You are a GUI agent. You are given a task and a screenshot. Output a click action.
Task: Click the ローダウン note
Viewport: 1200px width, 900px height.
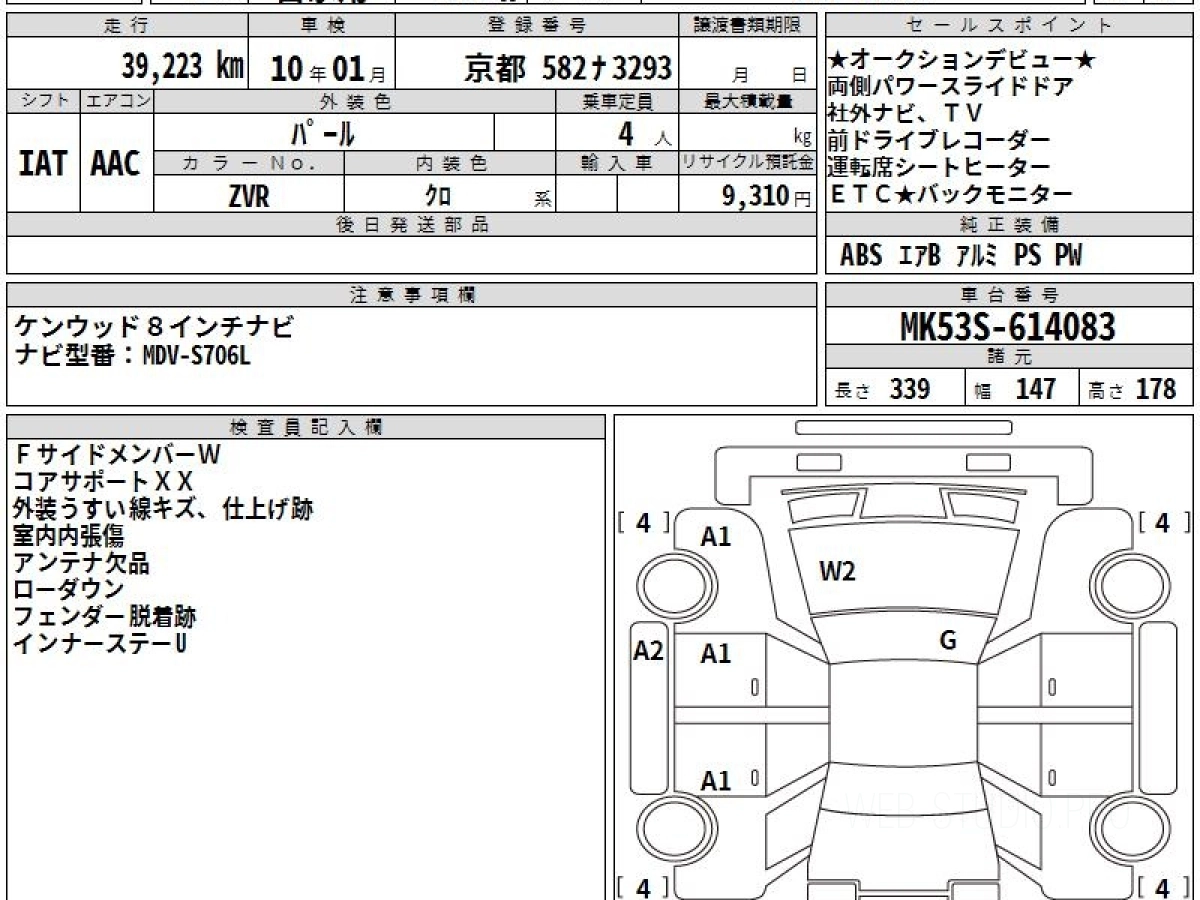69,590
